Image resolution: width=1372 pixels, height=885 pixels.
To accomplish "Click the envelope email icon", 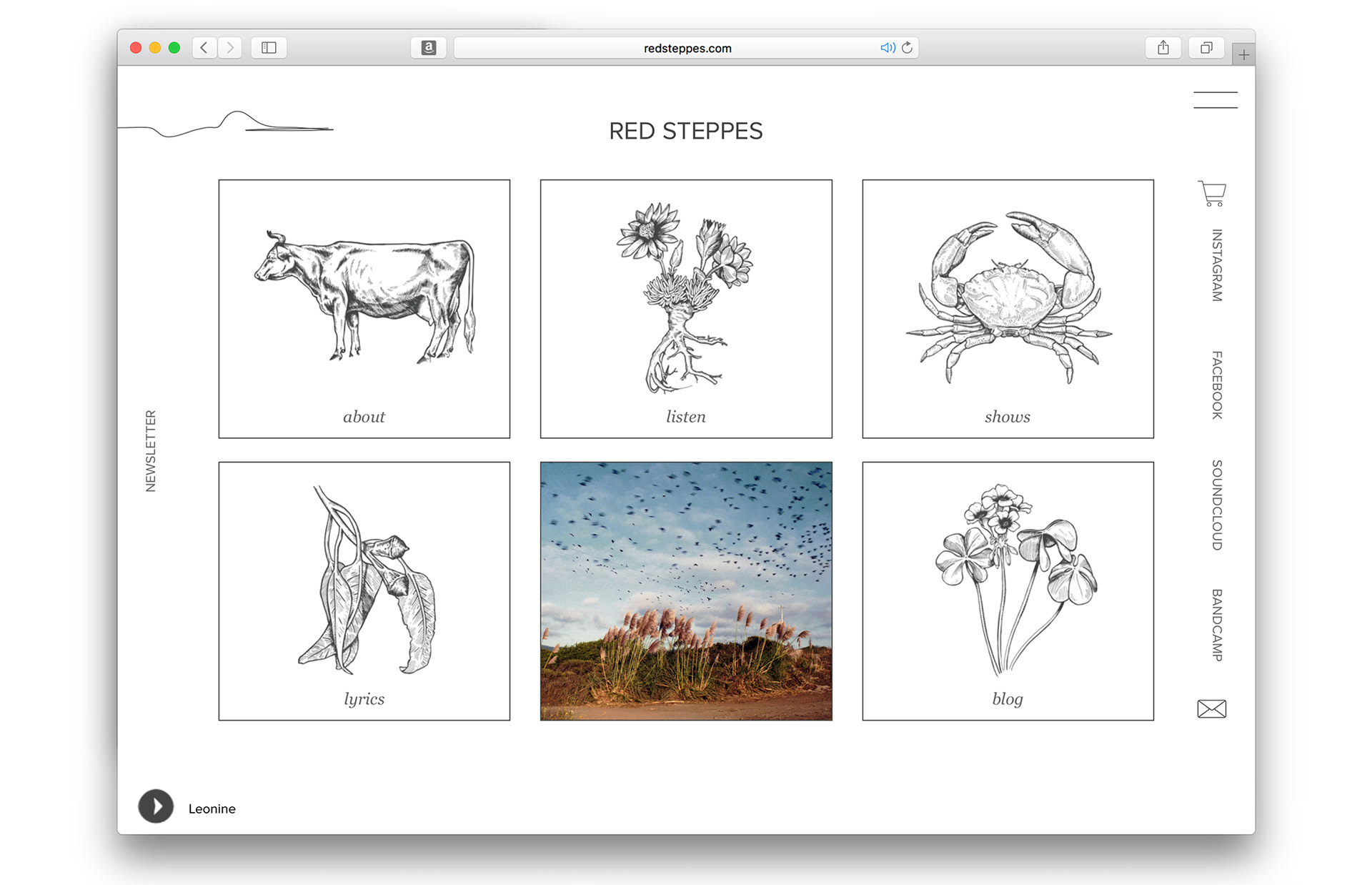I will pyautogui.click(x=1212, y=708).
